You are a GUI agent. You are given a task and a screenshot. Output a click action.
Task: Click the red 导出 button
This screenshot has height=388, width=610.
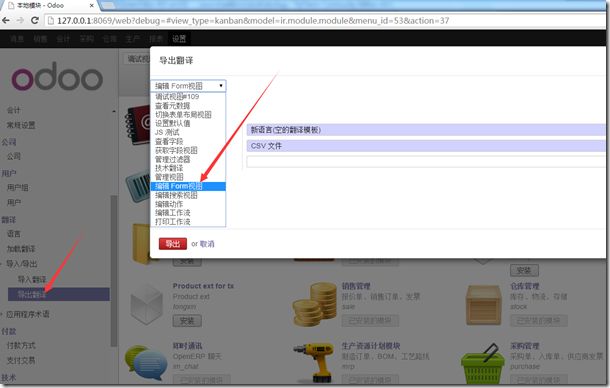173,244
